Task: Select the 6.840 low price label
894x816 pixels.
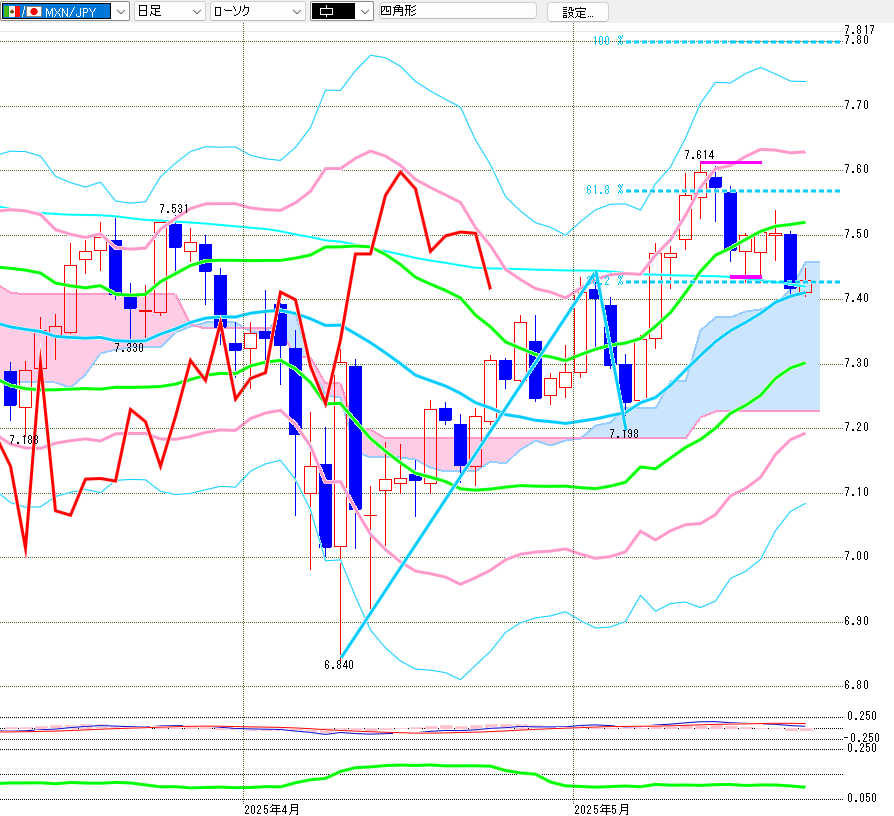Action: 339,665
